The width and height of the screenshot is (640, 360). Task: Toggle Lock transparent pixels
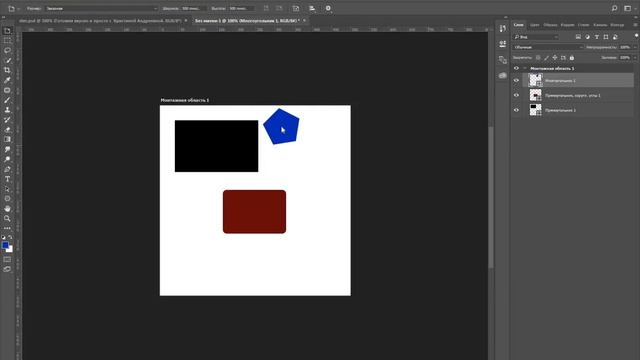coord(538,58)
